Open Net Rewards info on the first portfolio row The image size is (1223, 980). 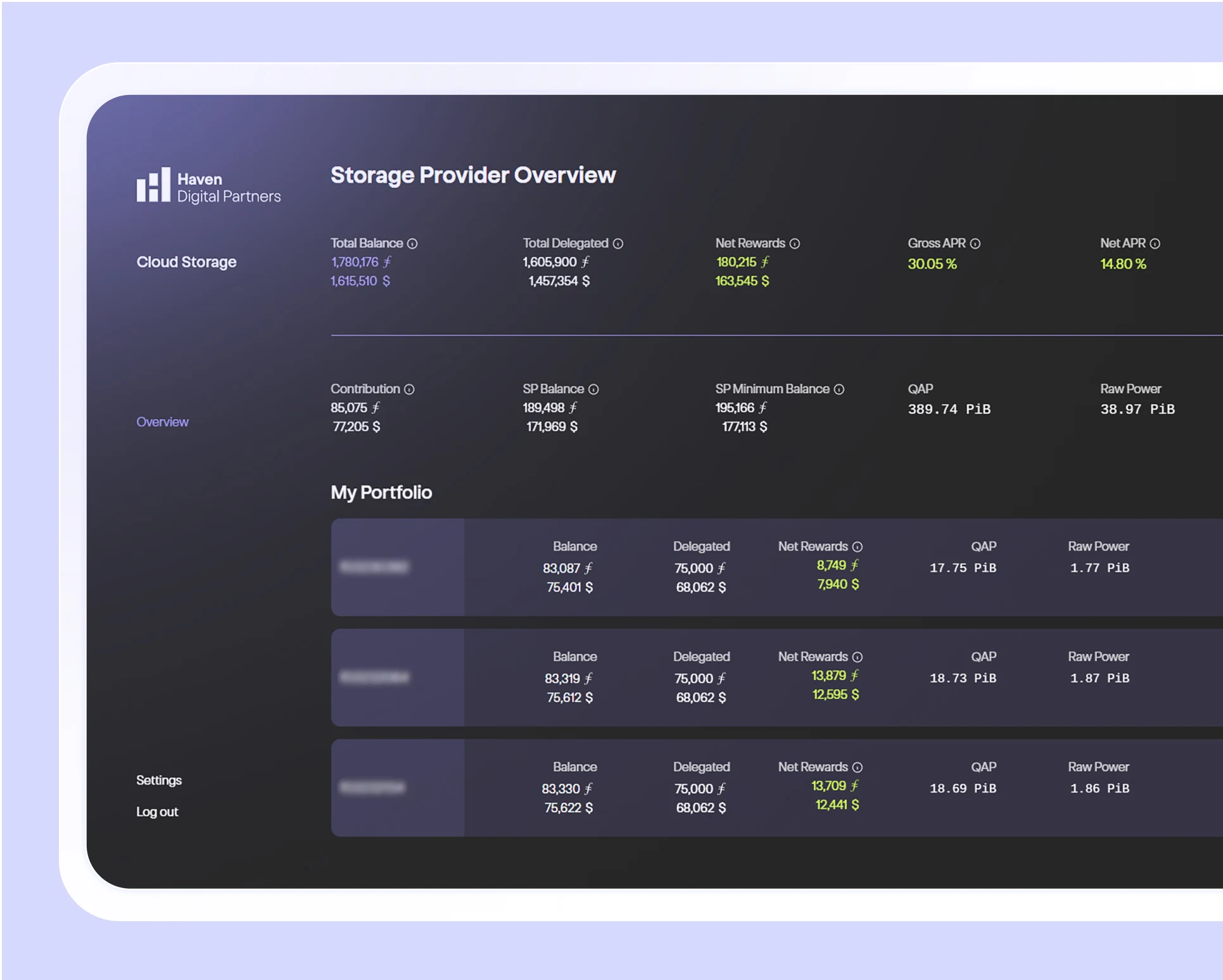pos(858,546)
